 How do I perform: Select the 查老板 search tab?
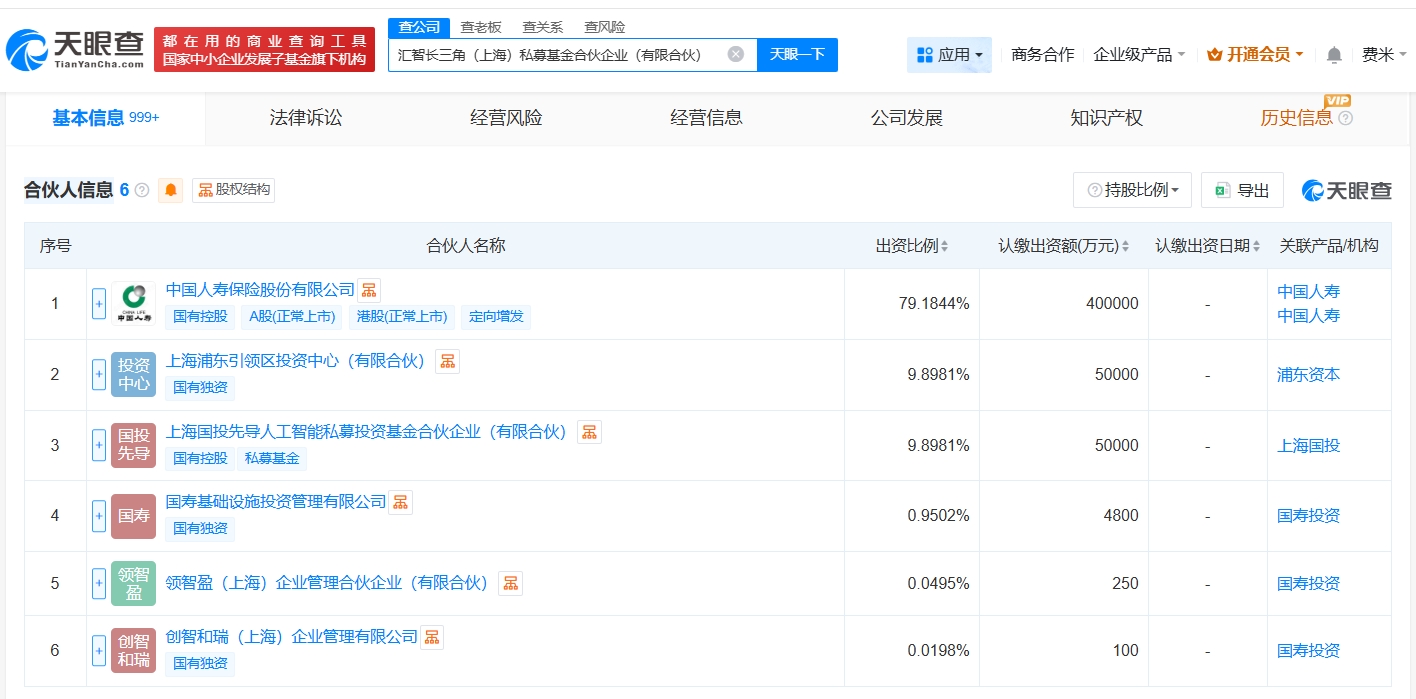tap(480, 27)
